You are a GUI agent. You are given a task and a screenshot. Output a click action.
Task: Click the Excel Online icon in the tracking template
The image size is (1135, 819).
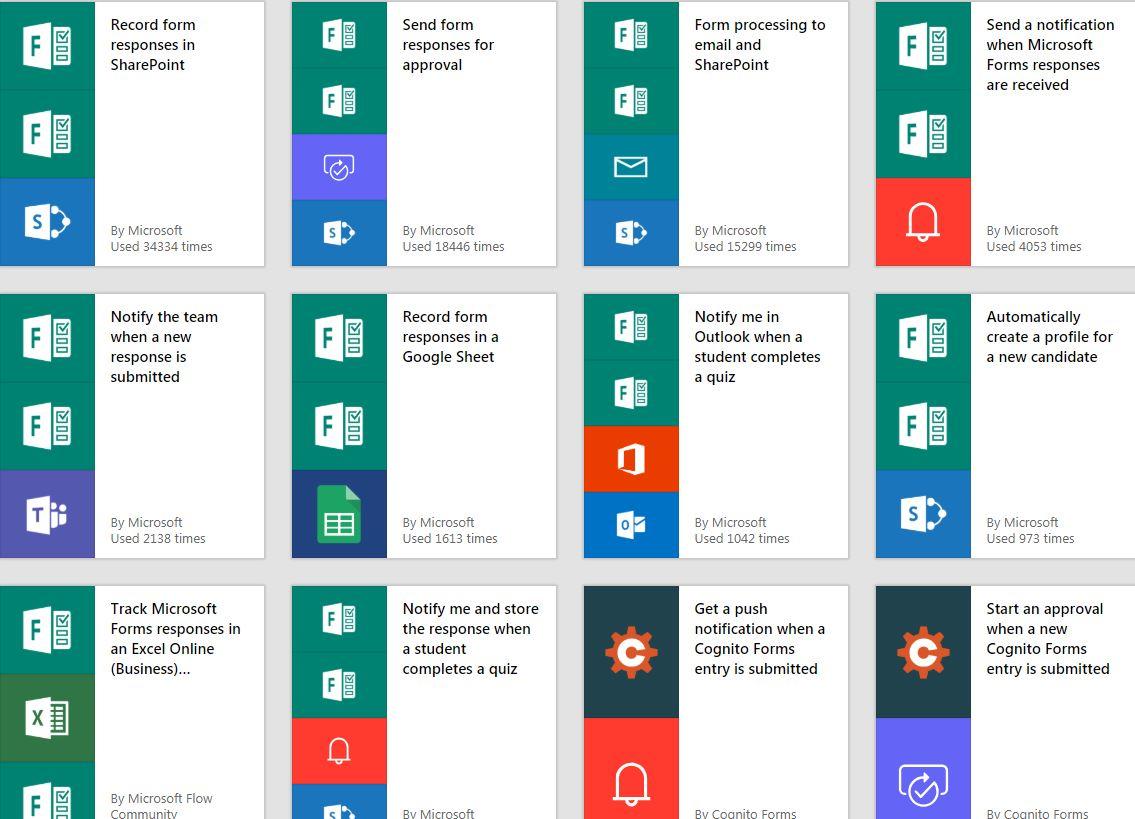[45, 717]
